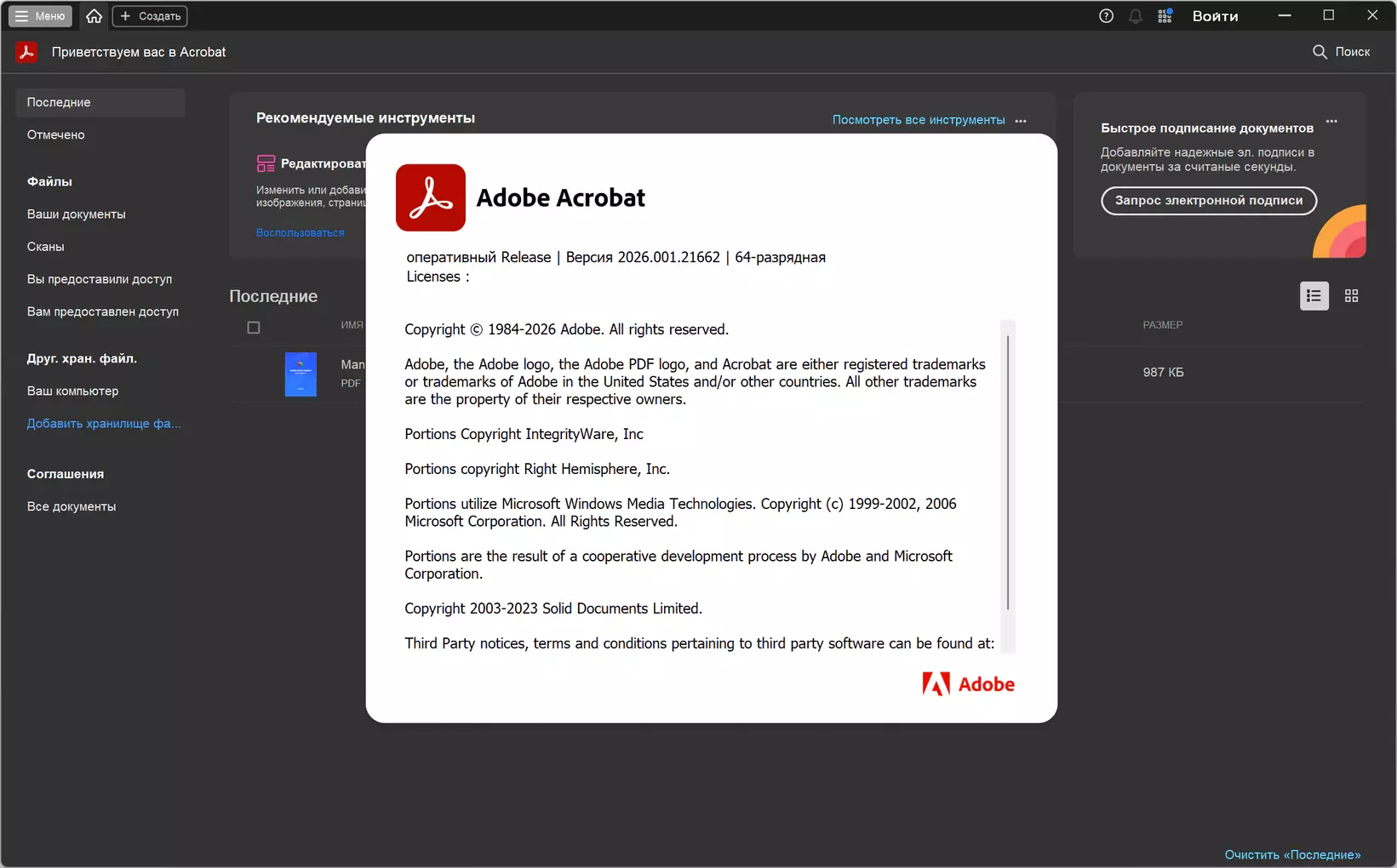
Task: Click the Copyright 1984-2026 Adobe line
Action: click(x=566, y=329)
